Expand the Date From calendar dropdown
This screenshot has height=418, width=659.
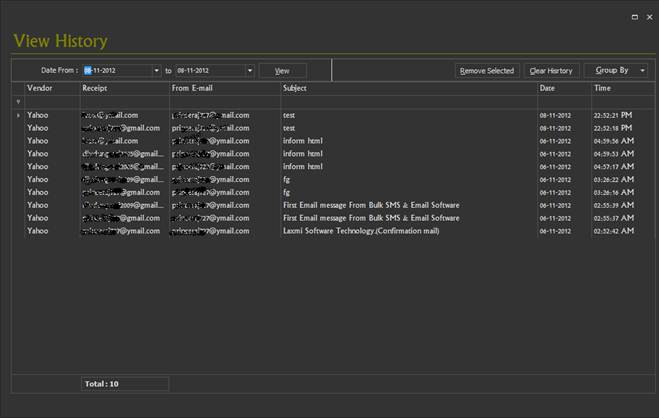pos(156,71)
